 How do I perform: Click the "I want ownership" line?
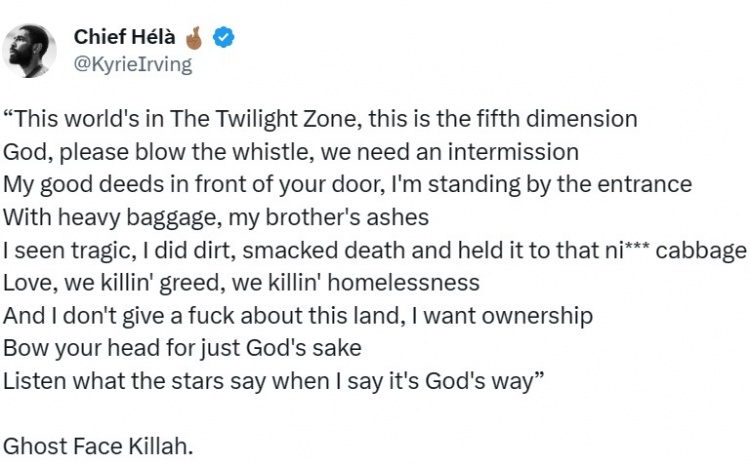(x=298, y=316)
